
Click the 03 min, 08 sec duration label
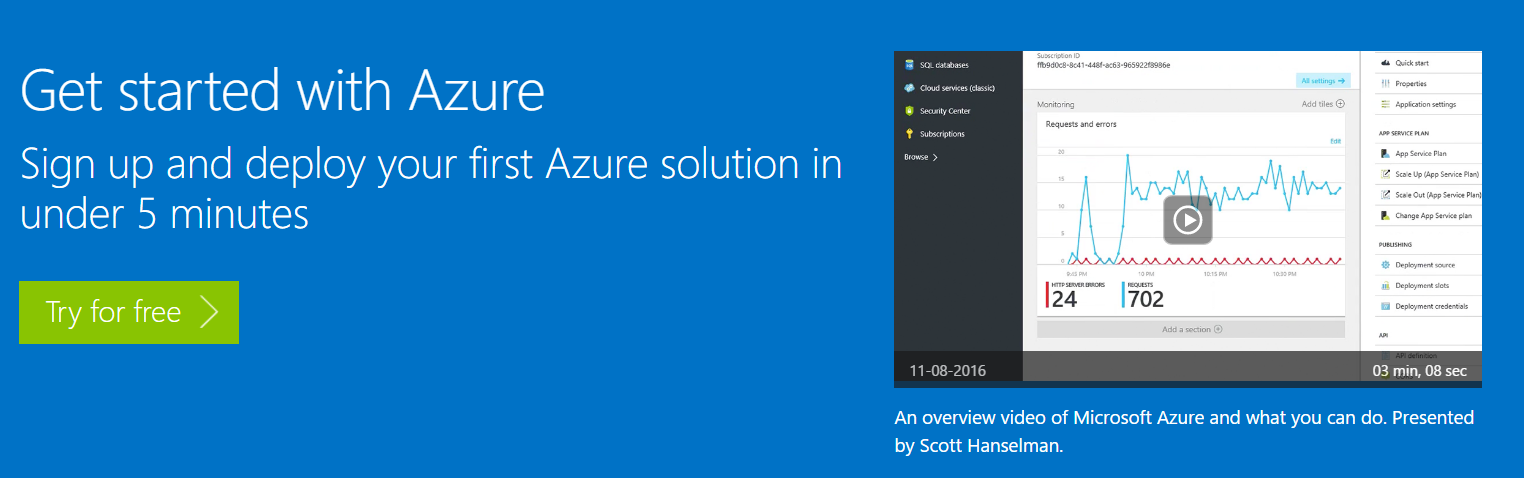(1420, 371)
